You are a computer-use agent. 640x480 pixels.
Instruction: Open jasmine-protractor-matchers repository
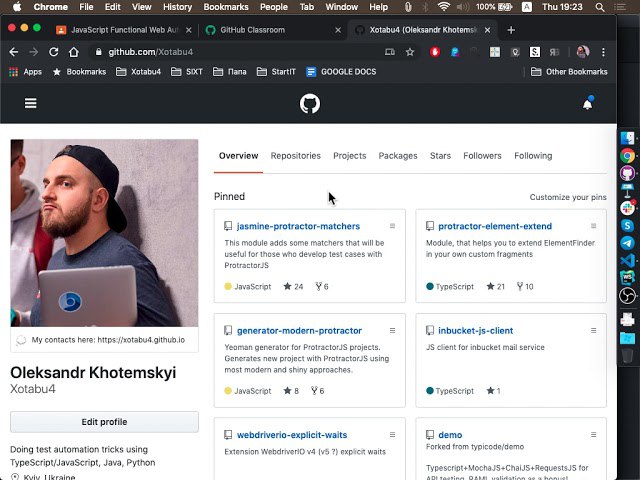tap(298, 226)
